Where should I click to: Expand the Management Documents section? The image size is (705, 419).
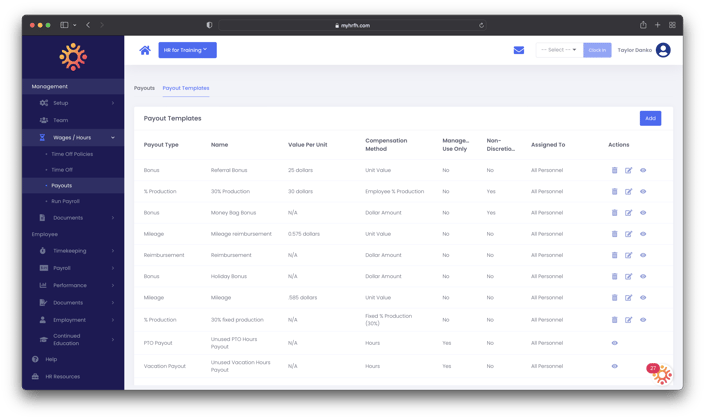[x=73, y=218]
